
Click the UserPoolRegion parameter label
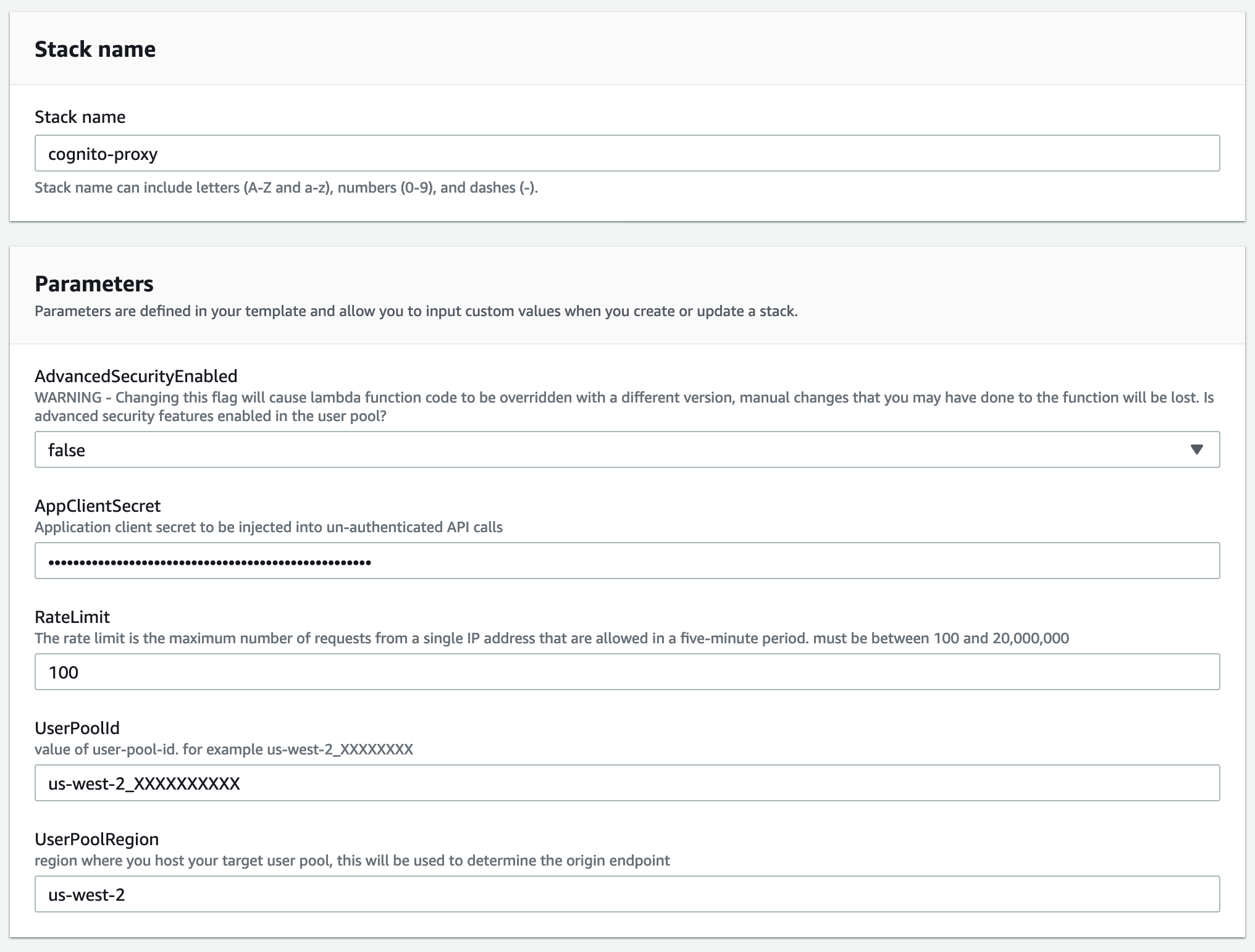tap(96, 839)
